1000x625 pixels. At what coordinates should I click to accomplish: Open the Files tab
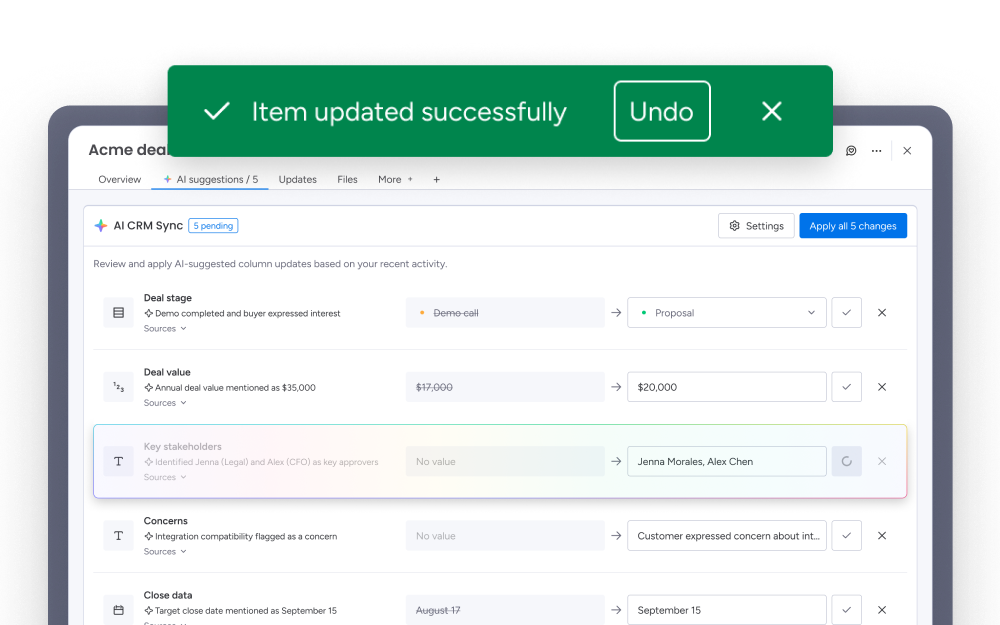347,179
